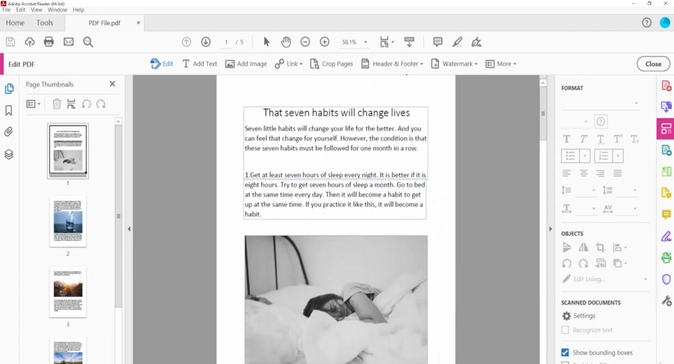674x364 pixels.
Task: Open the zoom level dropdown
Action: (366, 42)
